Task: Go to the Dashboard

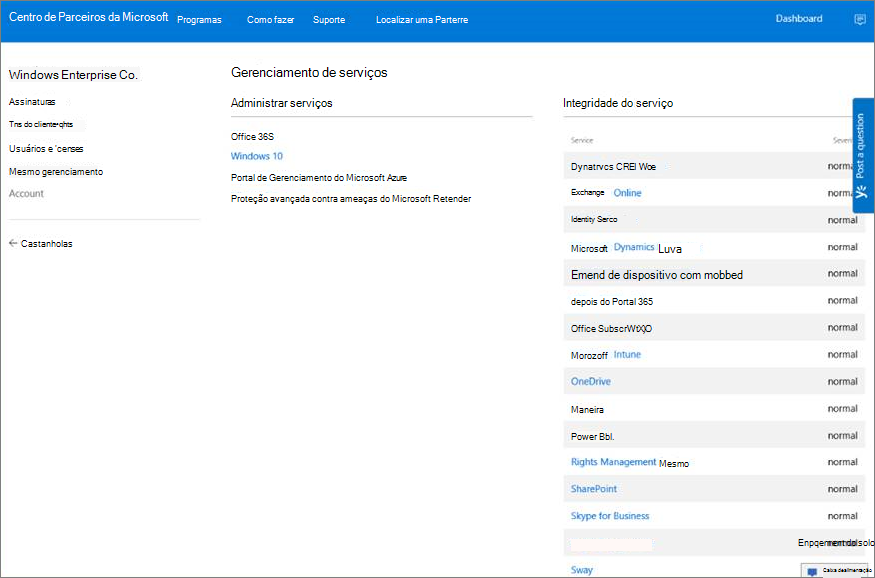Action: (799, 18)
